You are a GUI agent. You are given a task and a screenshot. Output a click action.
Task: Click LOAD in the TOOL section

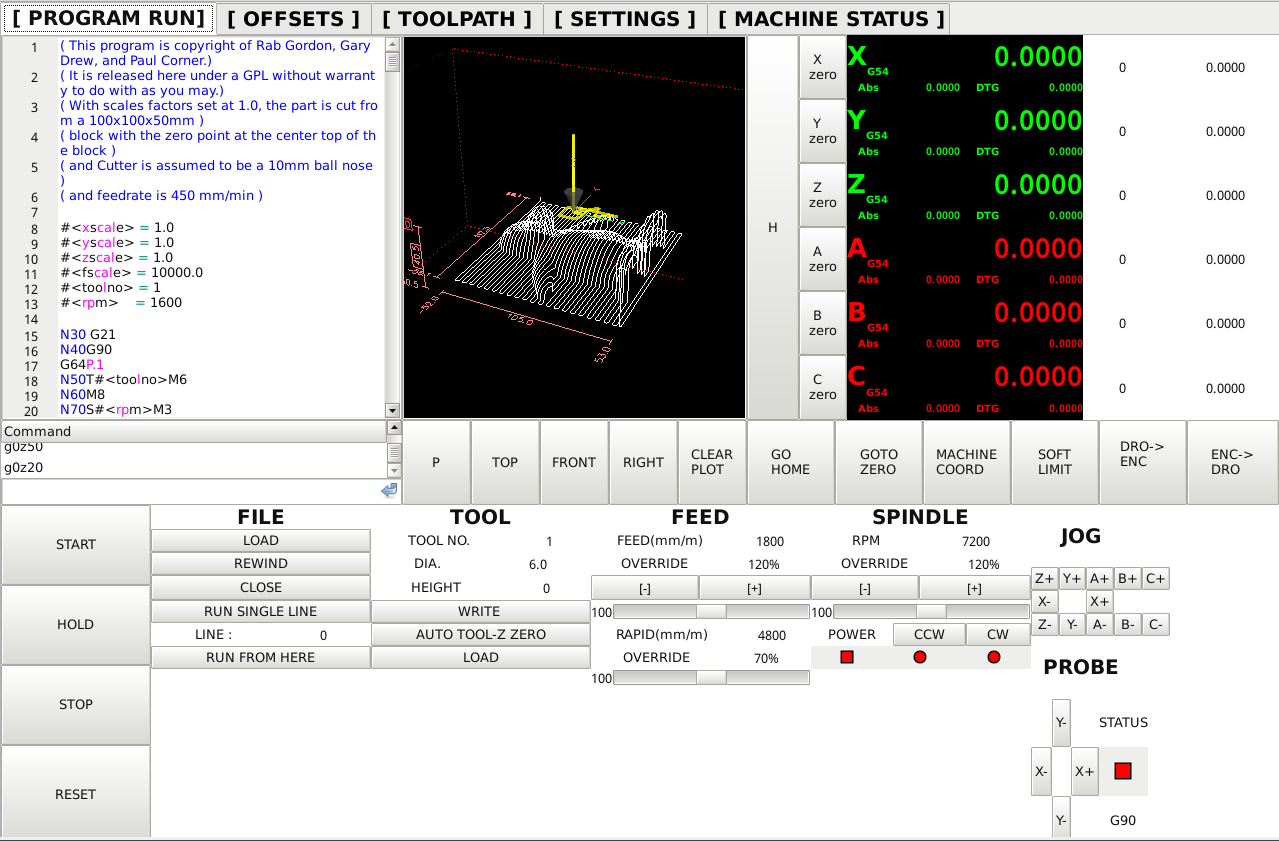480,658
